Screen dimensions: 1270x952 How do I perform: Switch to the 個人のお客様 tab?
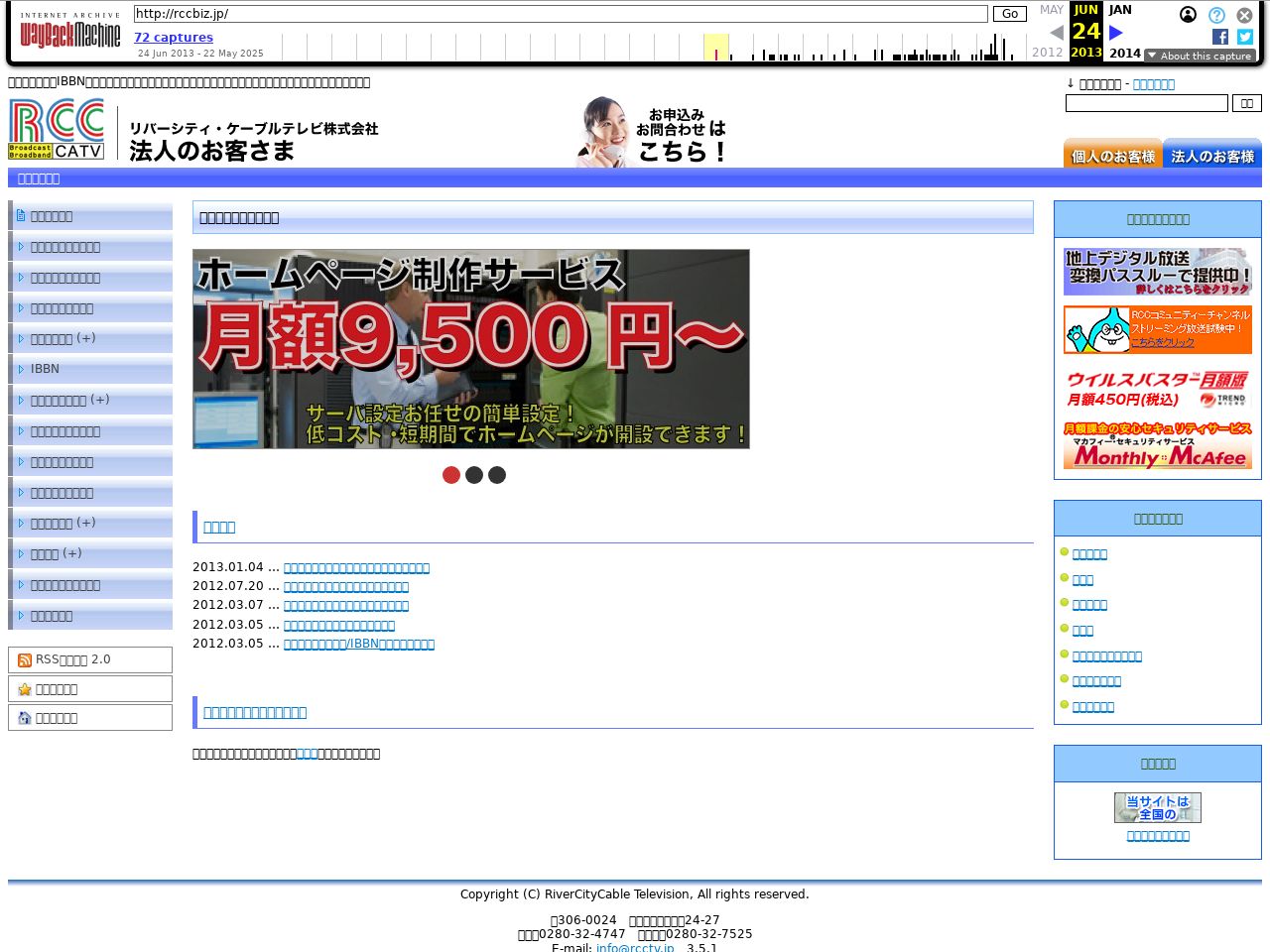(1112, 153)
